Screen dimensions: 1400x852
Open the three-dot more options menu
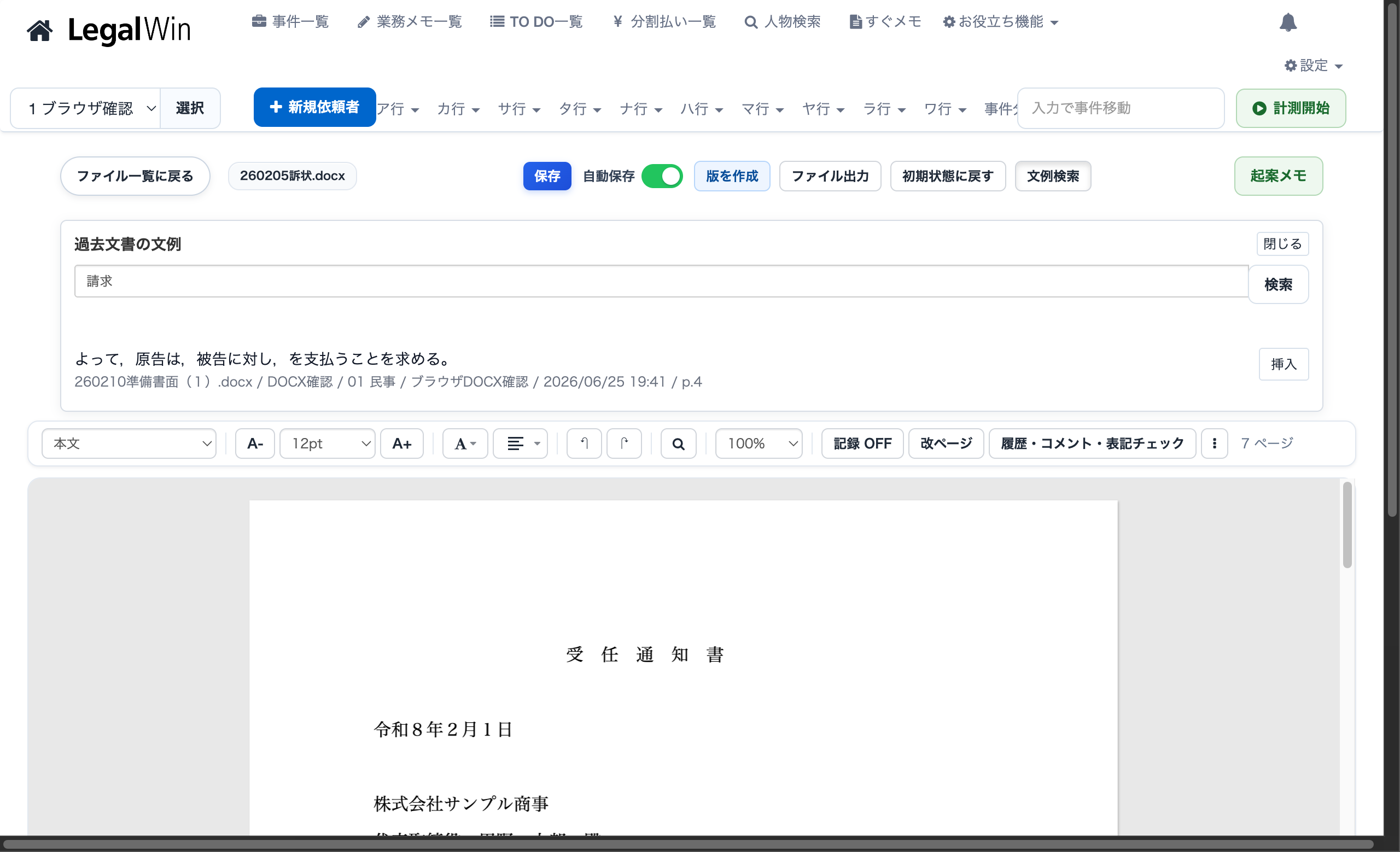tap(1214, 443)
